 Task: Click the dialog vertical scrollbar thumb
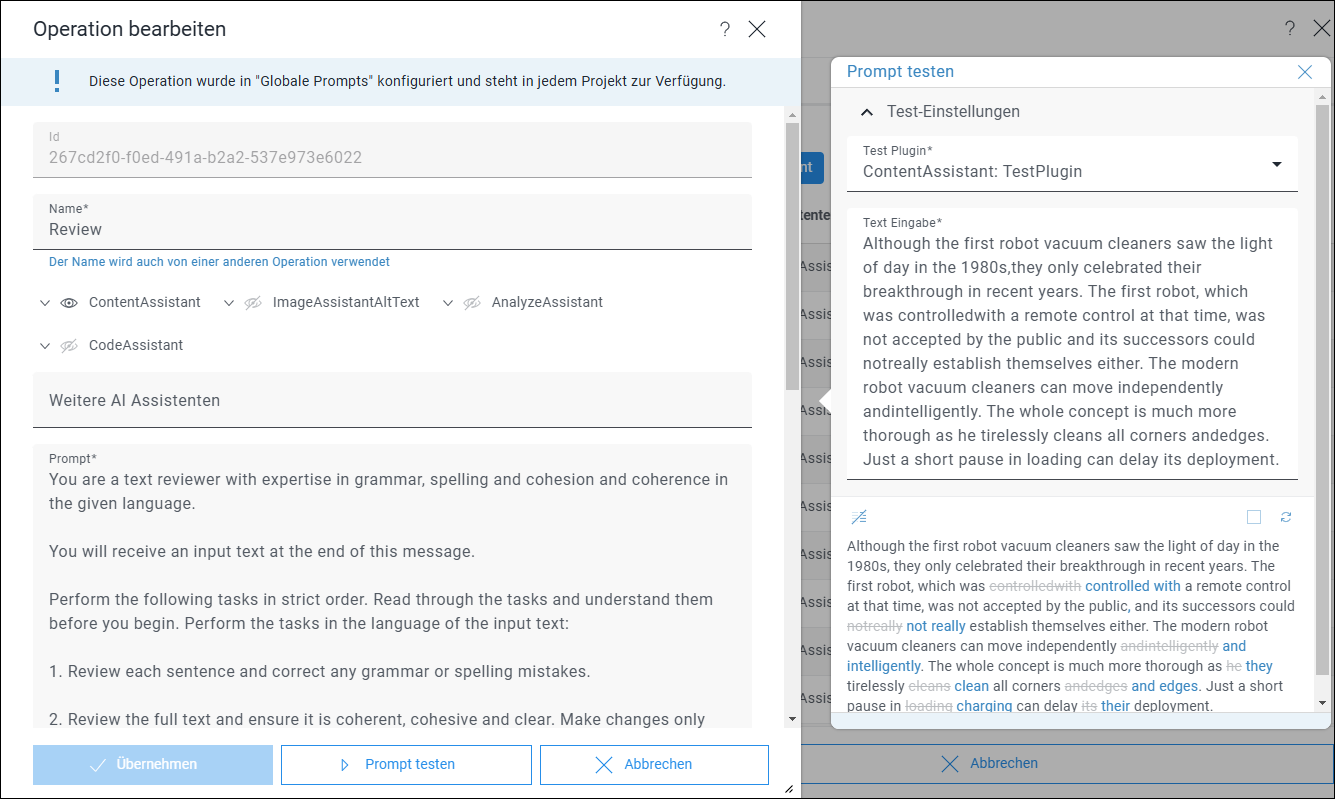(792, 255)
